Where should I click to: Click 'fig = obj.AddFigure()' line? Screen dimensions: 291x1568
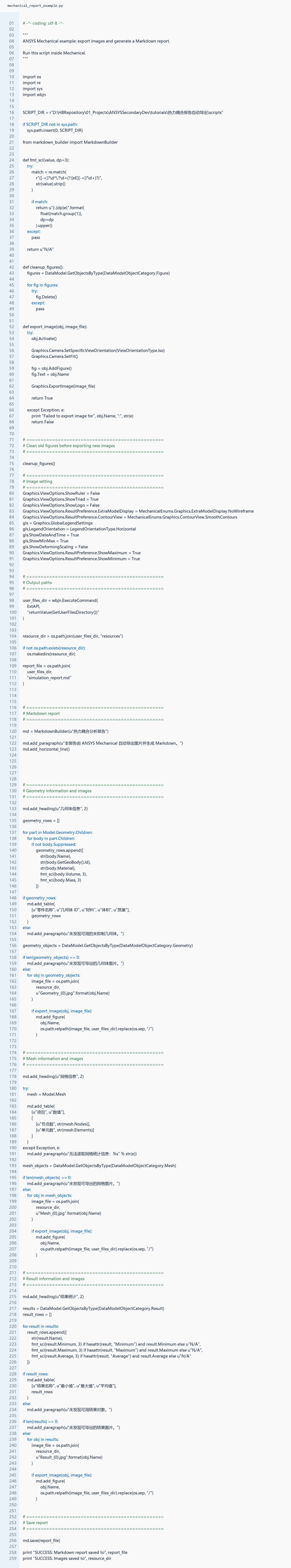point(51,368)
